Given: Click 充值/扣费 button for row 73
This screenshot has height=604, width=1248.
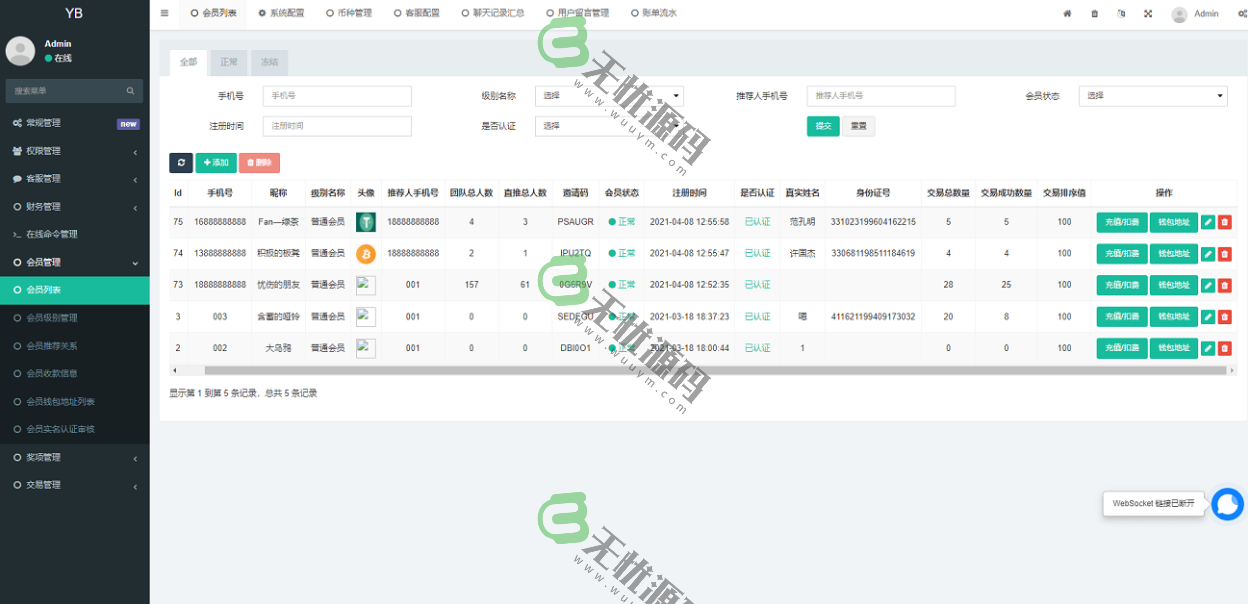Looking at the screenshot, I should click(1122, 285).
